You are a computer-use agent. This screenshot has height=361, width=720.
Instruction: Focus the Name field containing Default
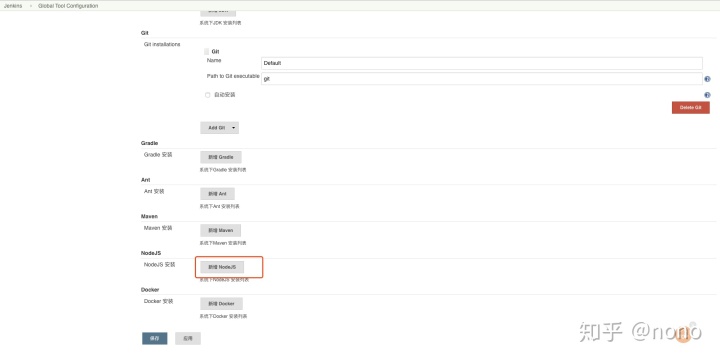click(x=482, y=63)
